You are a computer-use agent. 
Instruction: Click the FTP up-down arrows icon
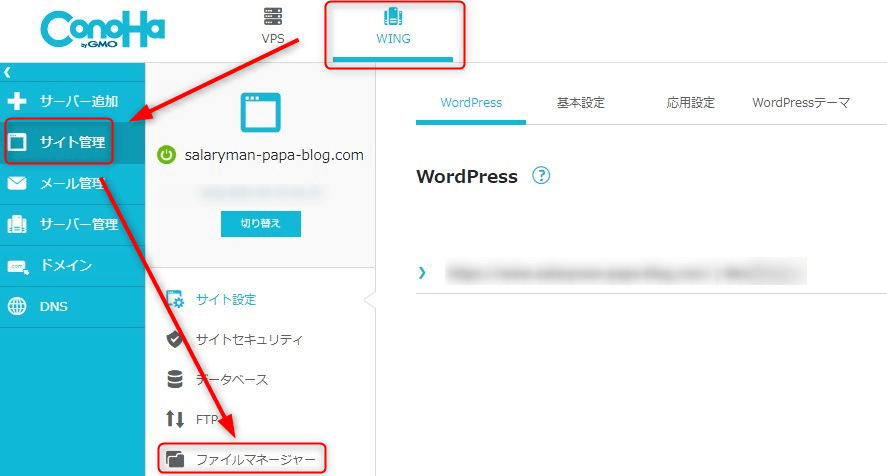pyautogui.click(x=175, y=419)
